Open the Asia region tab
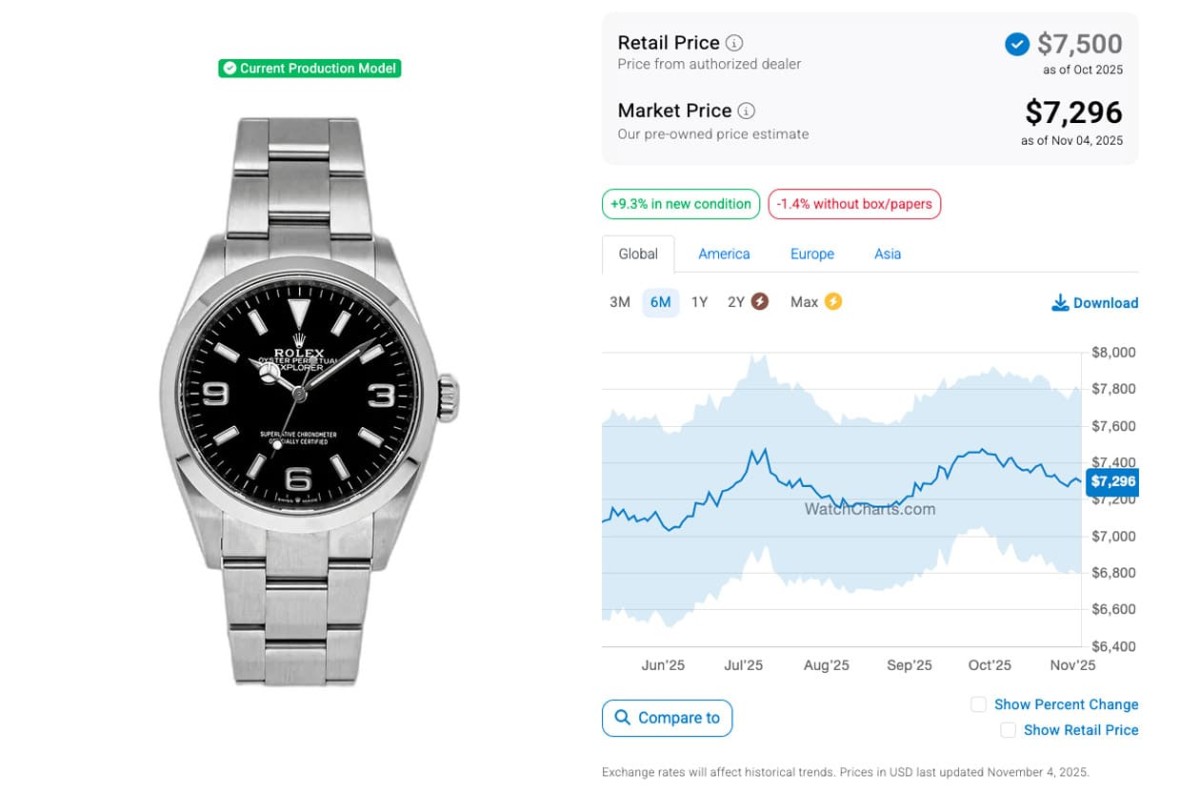 click(887, 254)
